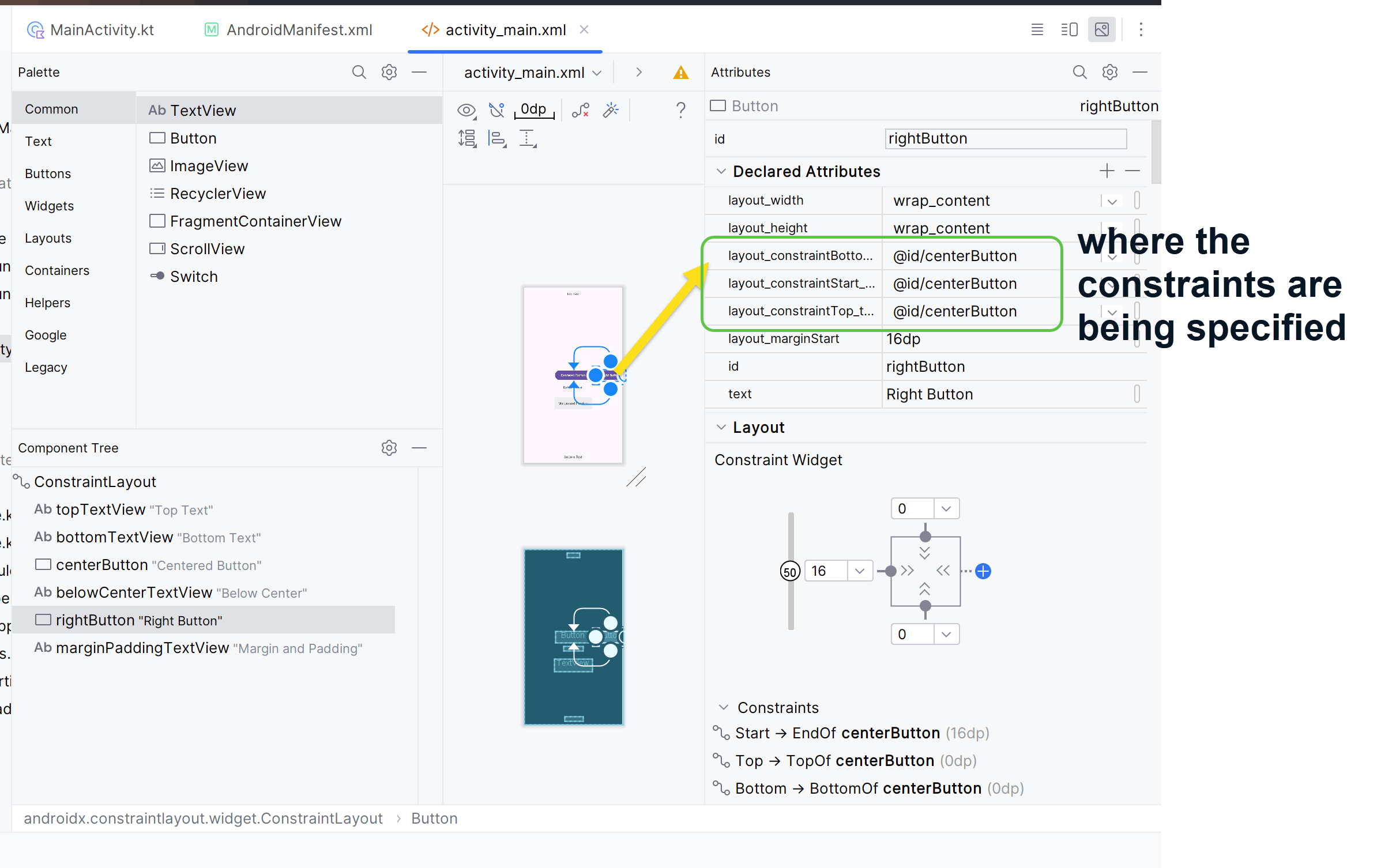Remove the selected declared attribute
This screenshot has width=1396, height=868.
(x=1132, y=171)
